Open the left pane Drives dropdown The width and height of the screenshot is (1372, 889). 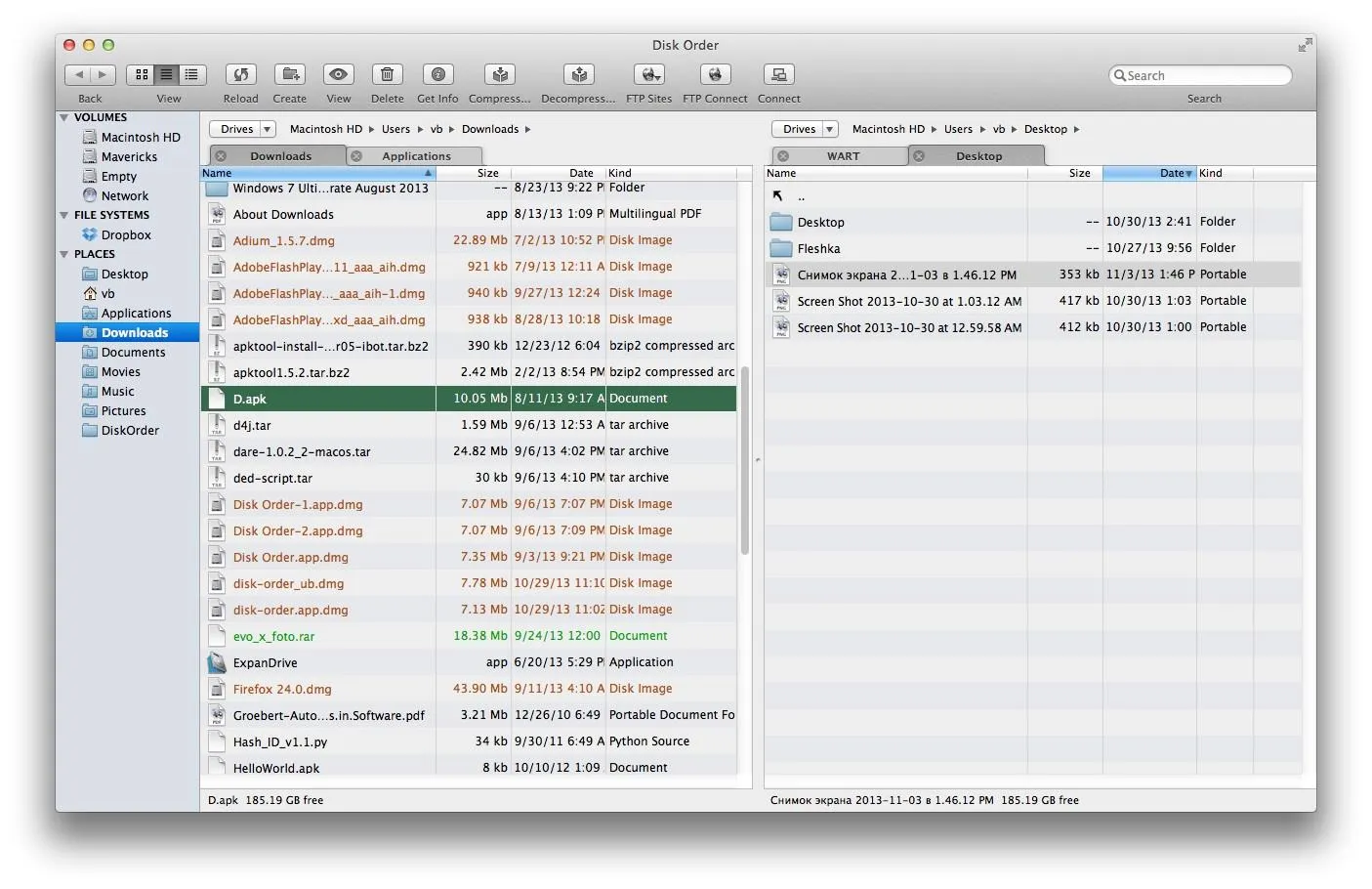pos(241,128)
